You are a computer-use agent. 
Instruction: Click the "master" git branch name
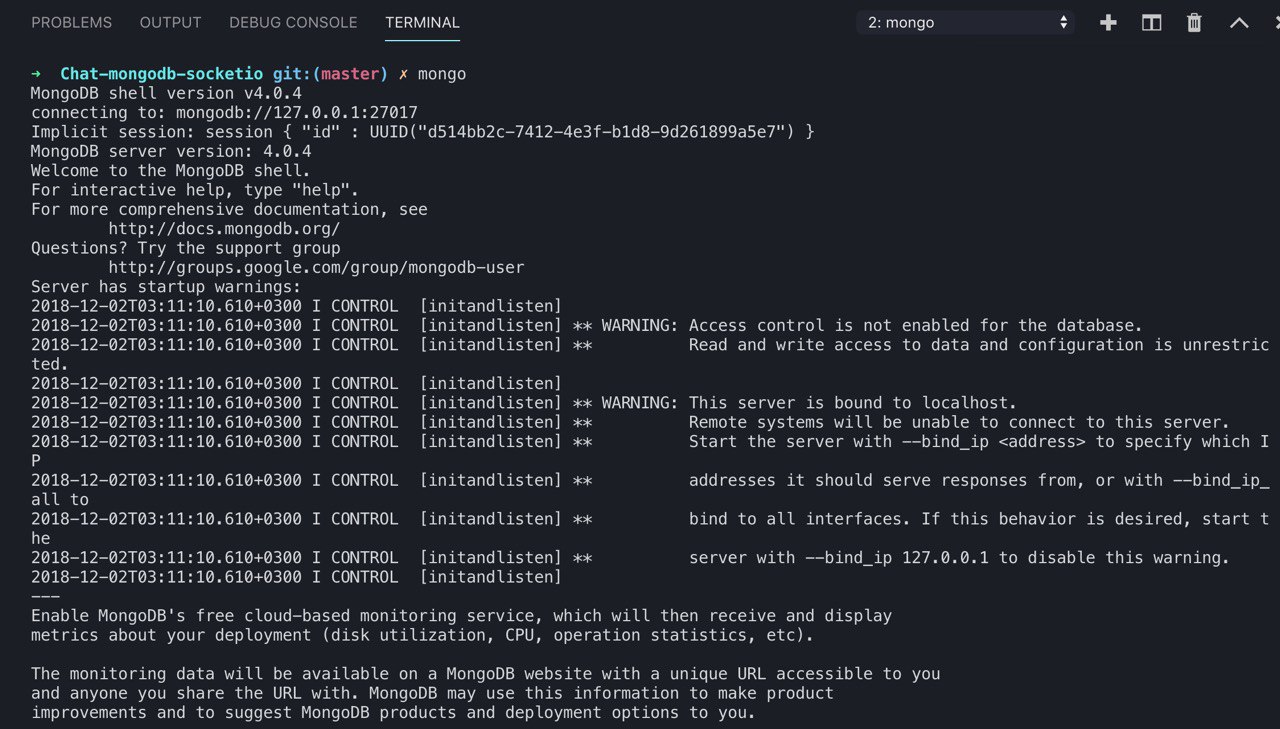(350, 74)
